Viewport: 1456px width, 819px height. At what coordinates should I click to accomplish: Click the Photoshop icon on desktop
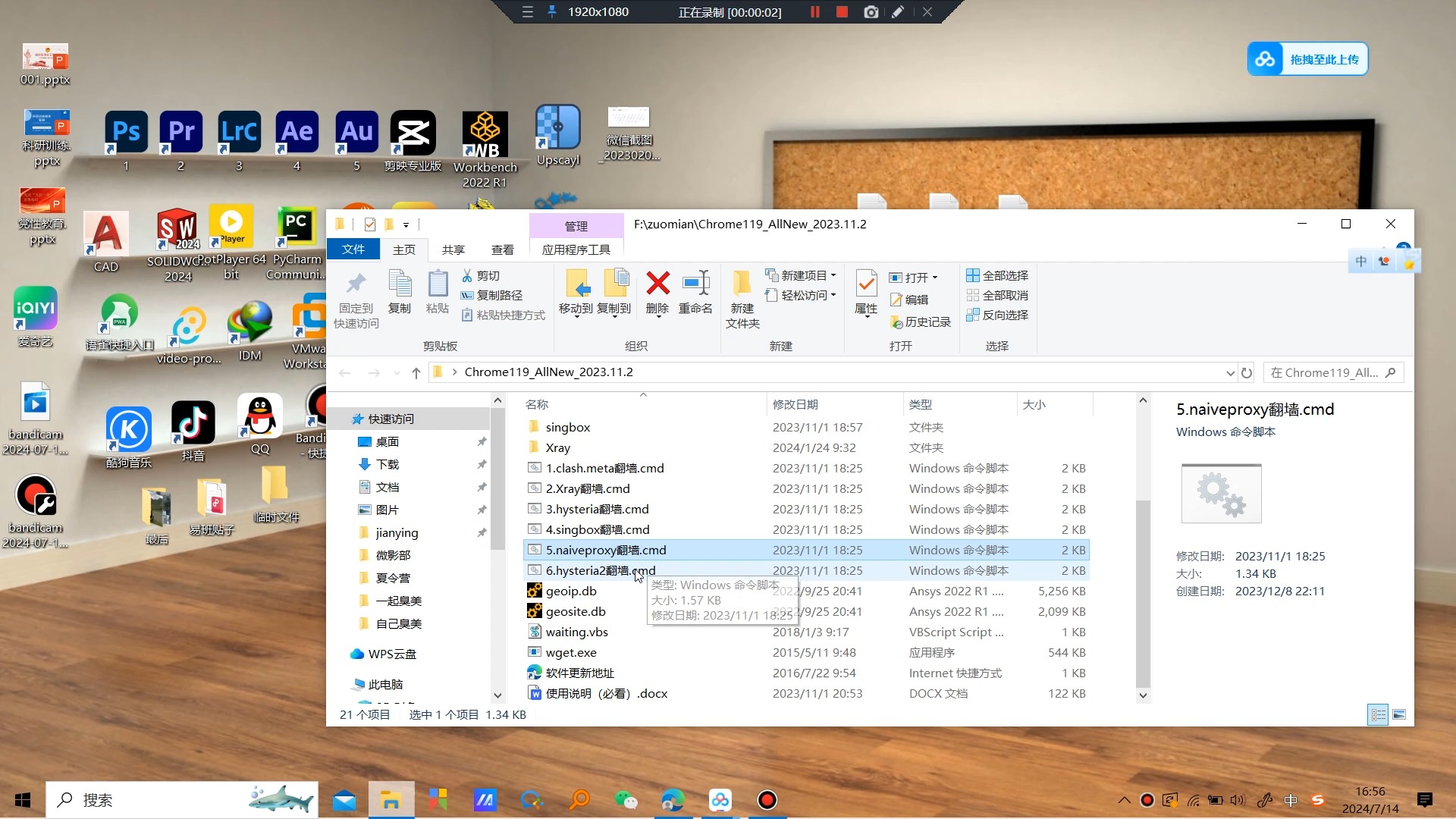pyautogui.click(x=125, y=130)
